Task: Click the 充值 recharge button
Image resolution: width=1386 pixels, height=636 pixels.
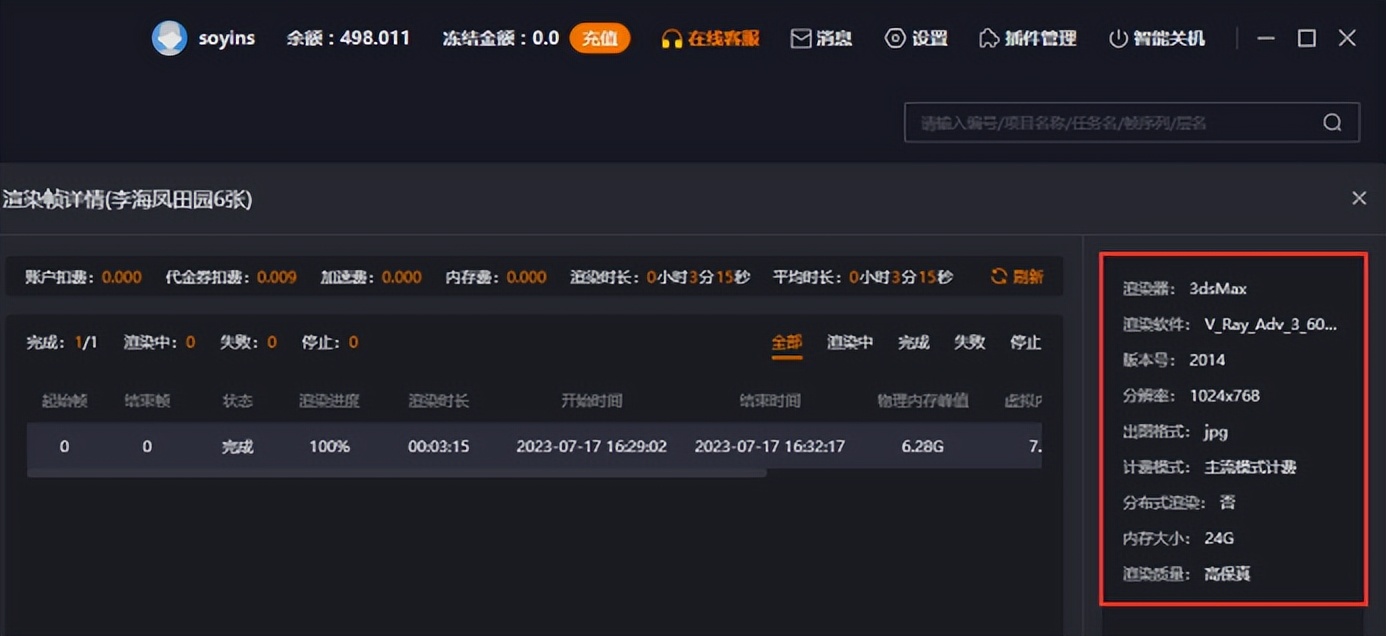Action: pos(599,38)
